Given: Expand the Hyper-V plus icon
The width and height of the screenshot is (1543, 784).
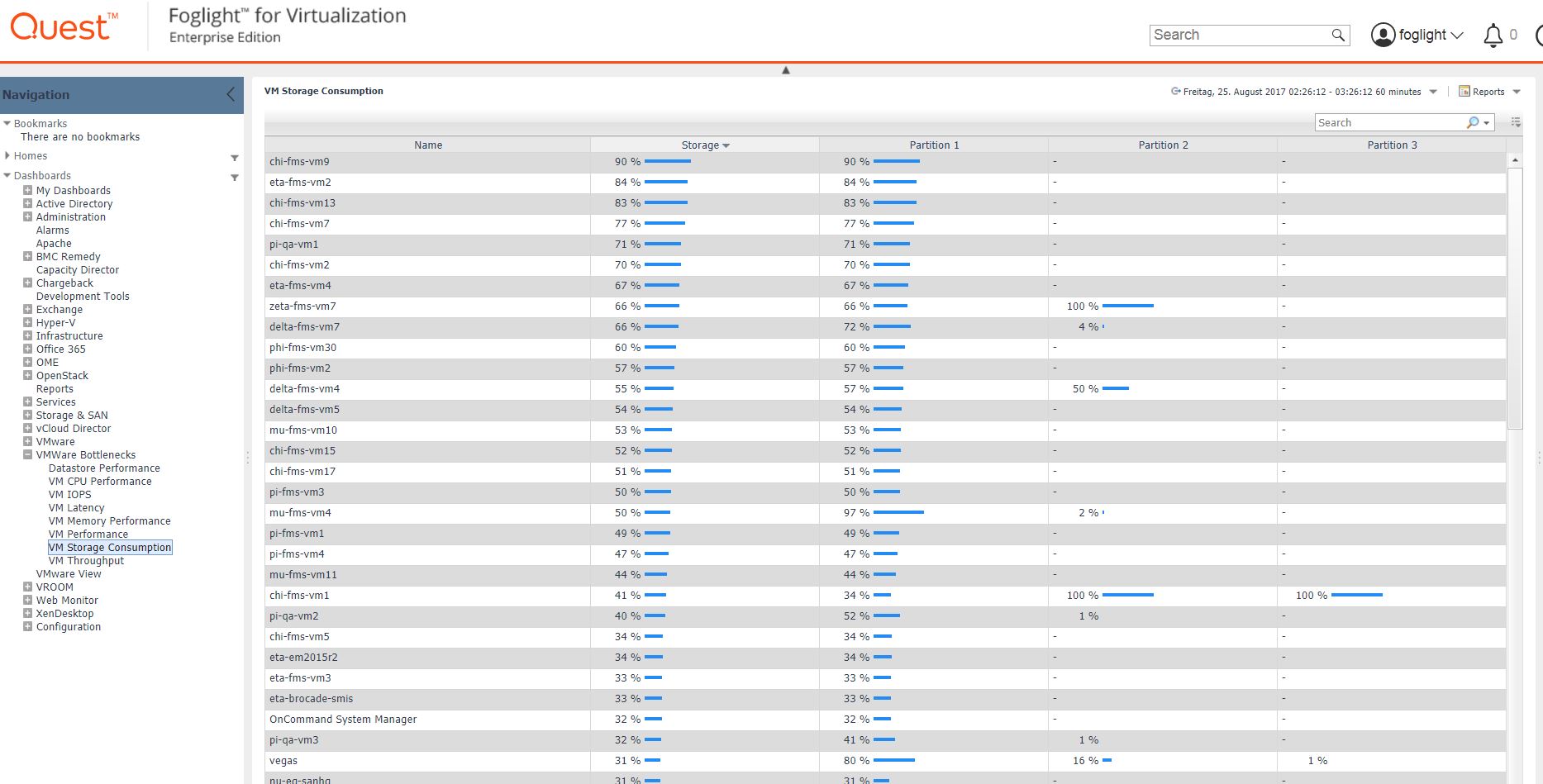Looking at the screenshot, I should point(27,322).
